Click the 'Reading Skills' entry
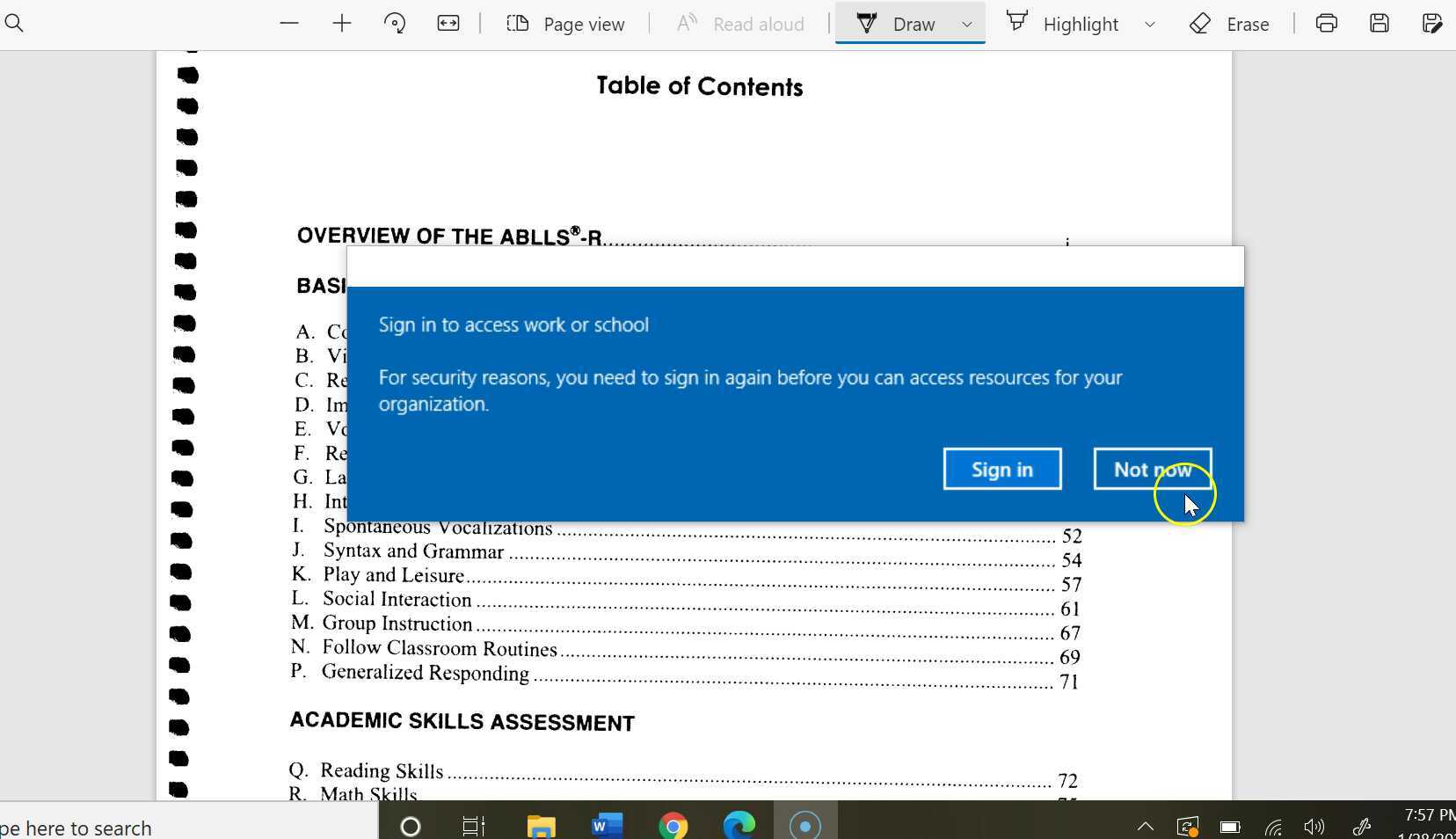 point(382,771)
